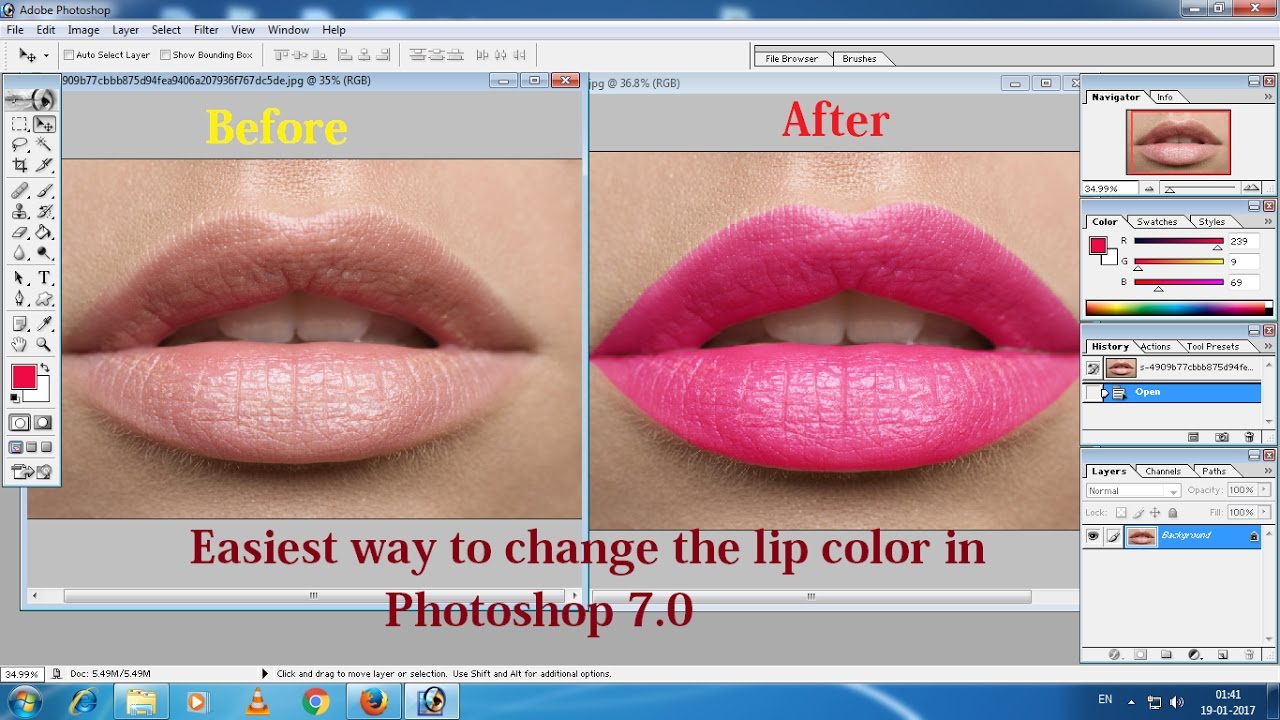Open the Brushes palette tab
1280x720 pixels.
859,59
